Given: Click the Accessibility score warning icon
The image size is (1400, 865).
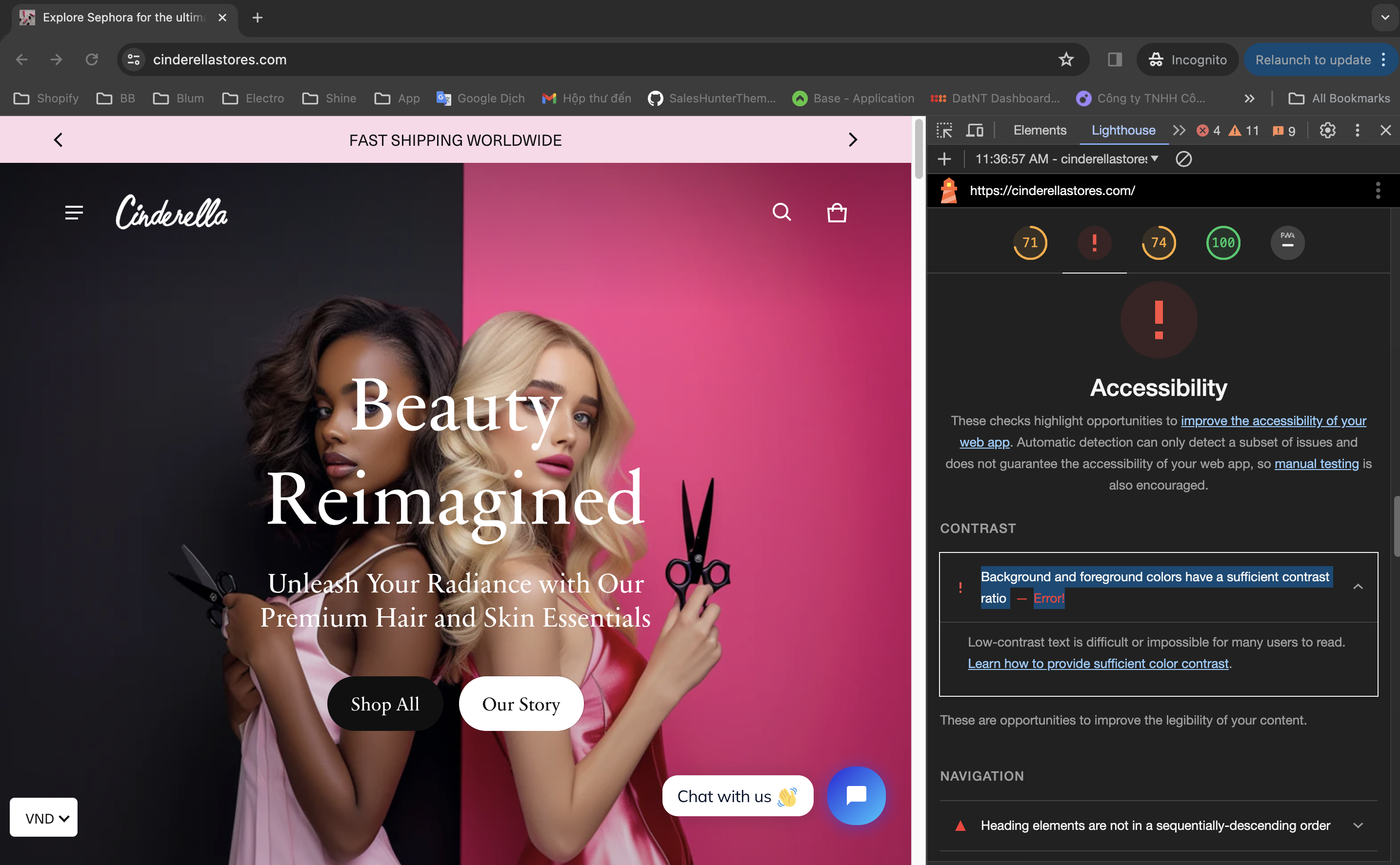Looking at the screenshot, I should tap(1093, 243).
